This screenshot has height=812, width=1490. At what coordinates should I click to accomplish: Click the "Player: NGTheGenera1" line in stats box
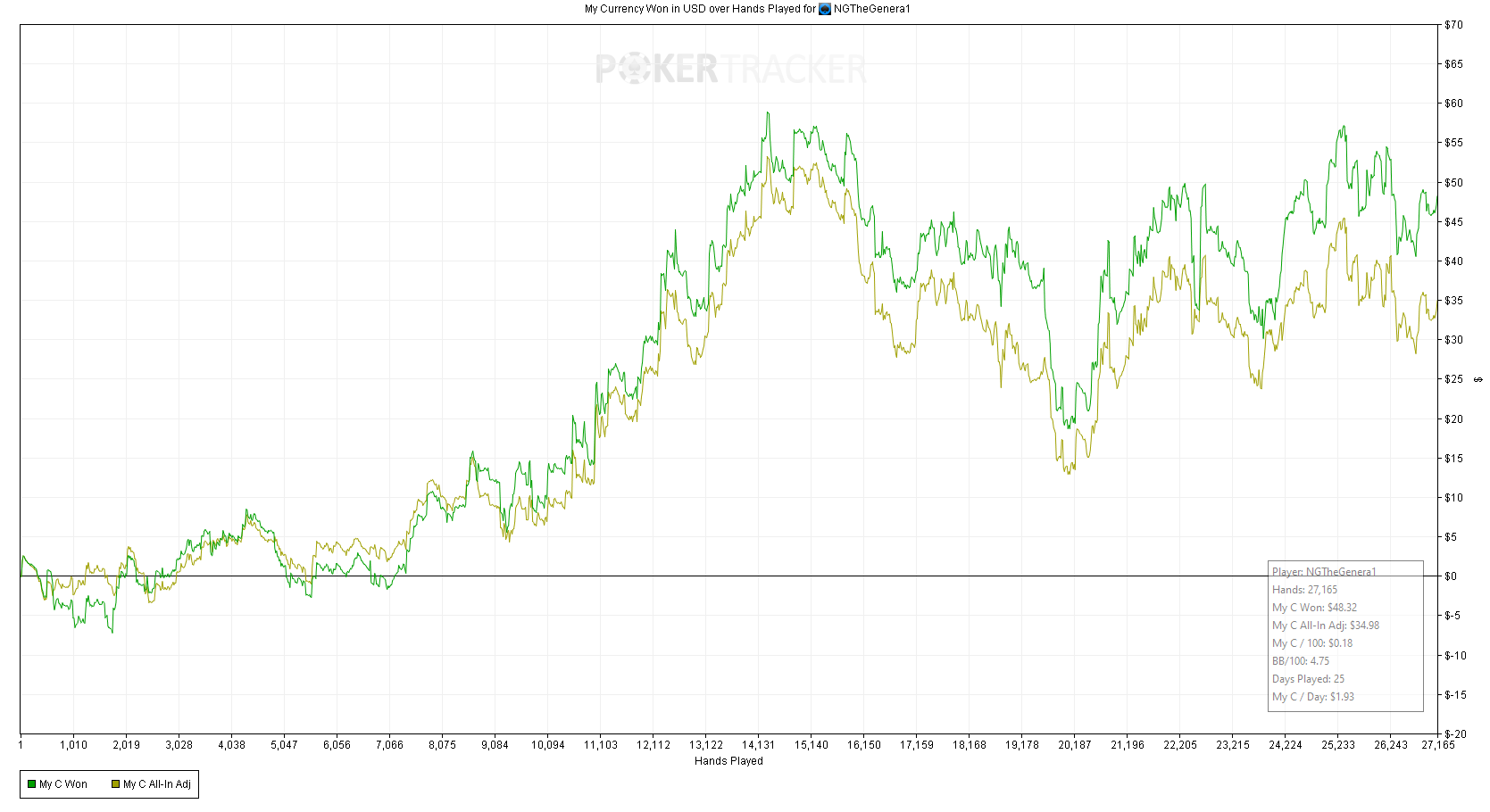[x=1324, y=572]
